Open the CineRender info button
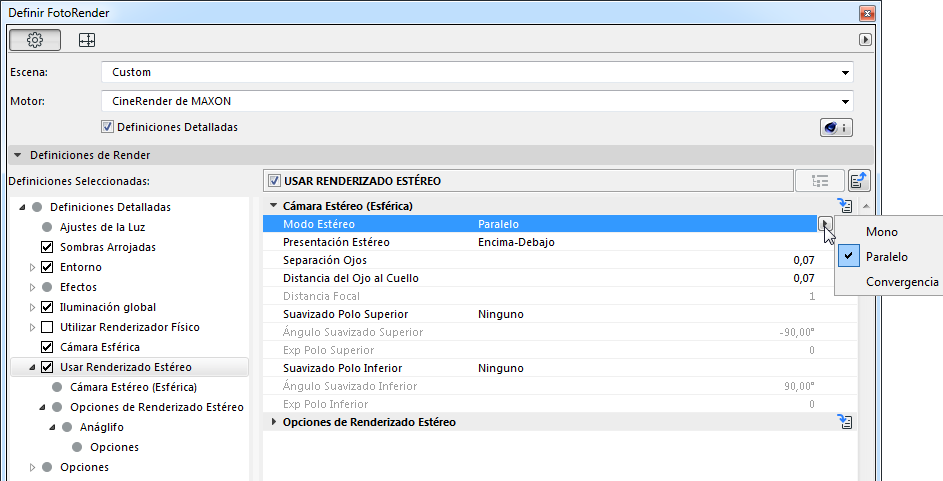The image size is (943, 481). [x=836, y=127]
